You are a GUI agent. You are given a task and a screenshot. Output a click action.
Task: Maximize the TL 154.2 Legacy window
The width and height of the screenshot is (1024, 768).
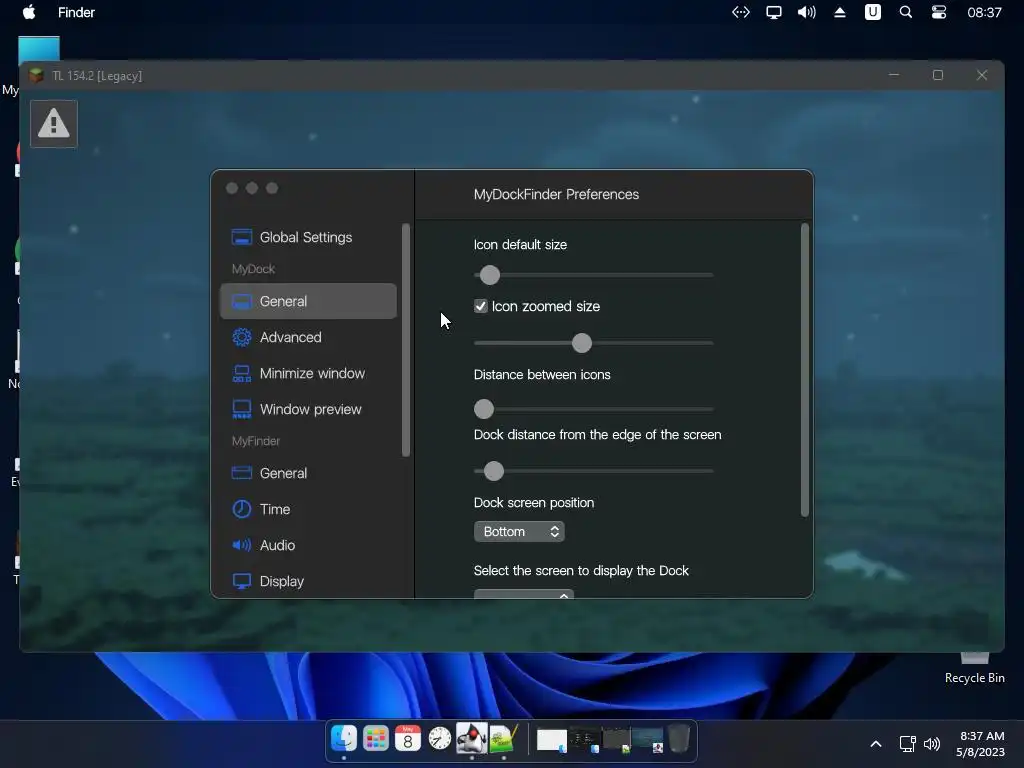[938, 75]
